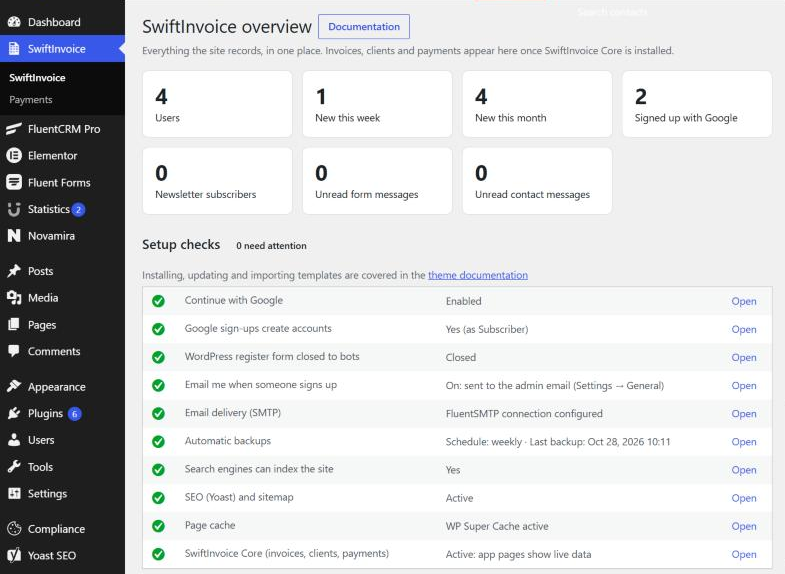This screenshot has height=574, width=785.
Task: Click the '0 need attention' text
Action: point(271,246)
